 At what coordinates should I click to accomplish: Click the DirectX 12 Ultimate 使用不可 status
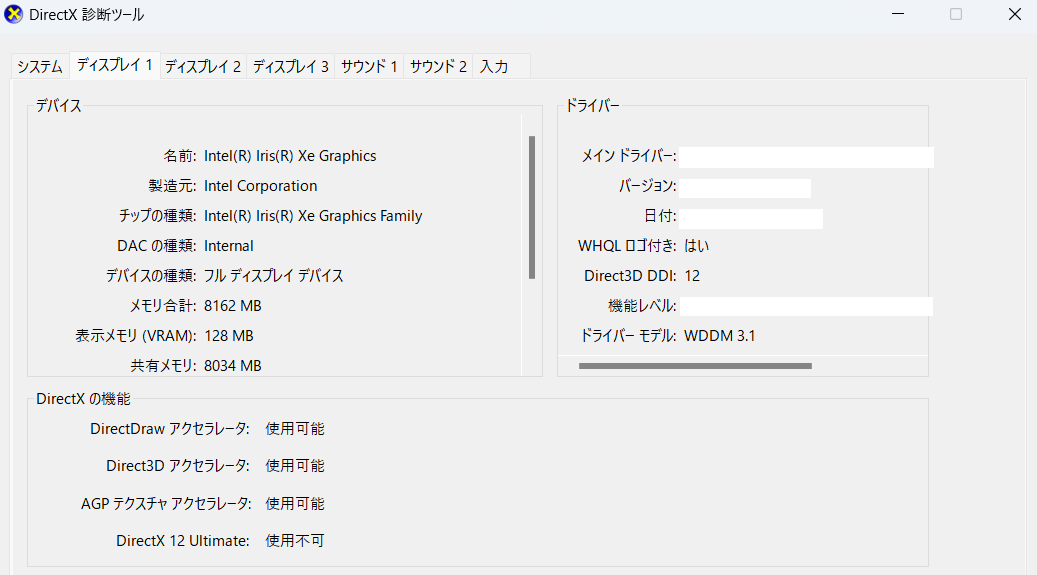(x=294, y=541)
